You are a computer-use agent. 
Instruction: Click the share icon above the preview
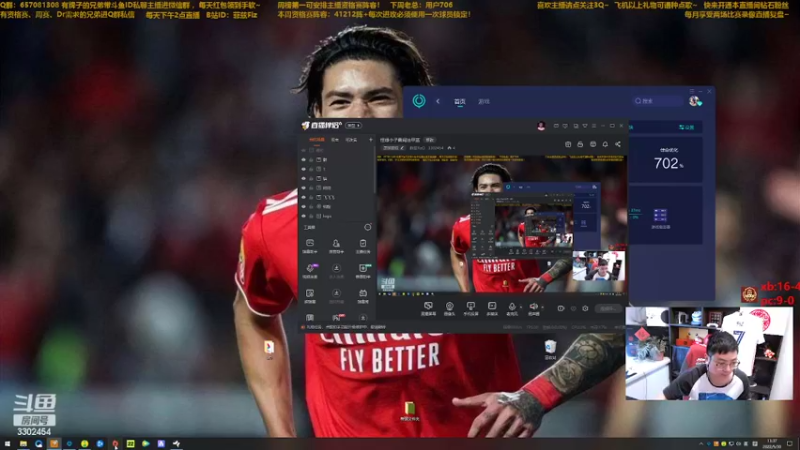point(618,144)
